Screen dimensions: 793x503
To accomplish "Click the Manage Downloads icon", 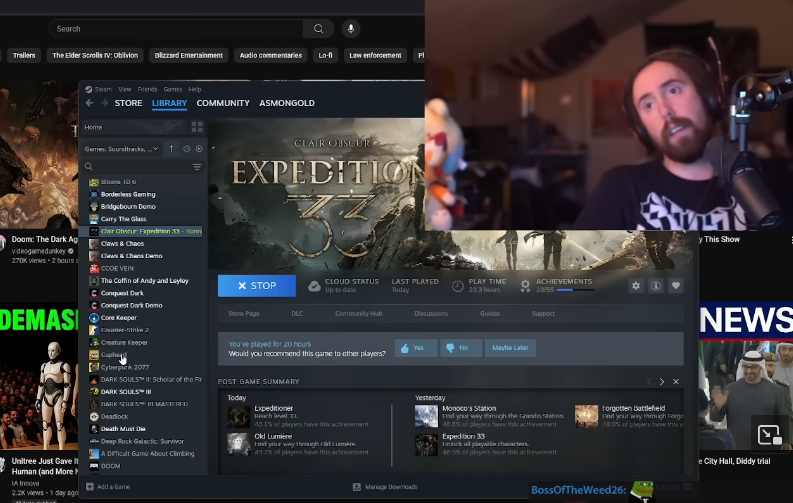I will point(356,486).
